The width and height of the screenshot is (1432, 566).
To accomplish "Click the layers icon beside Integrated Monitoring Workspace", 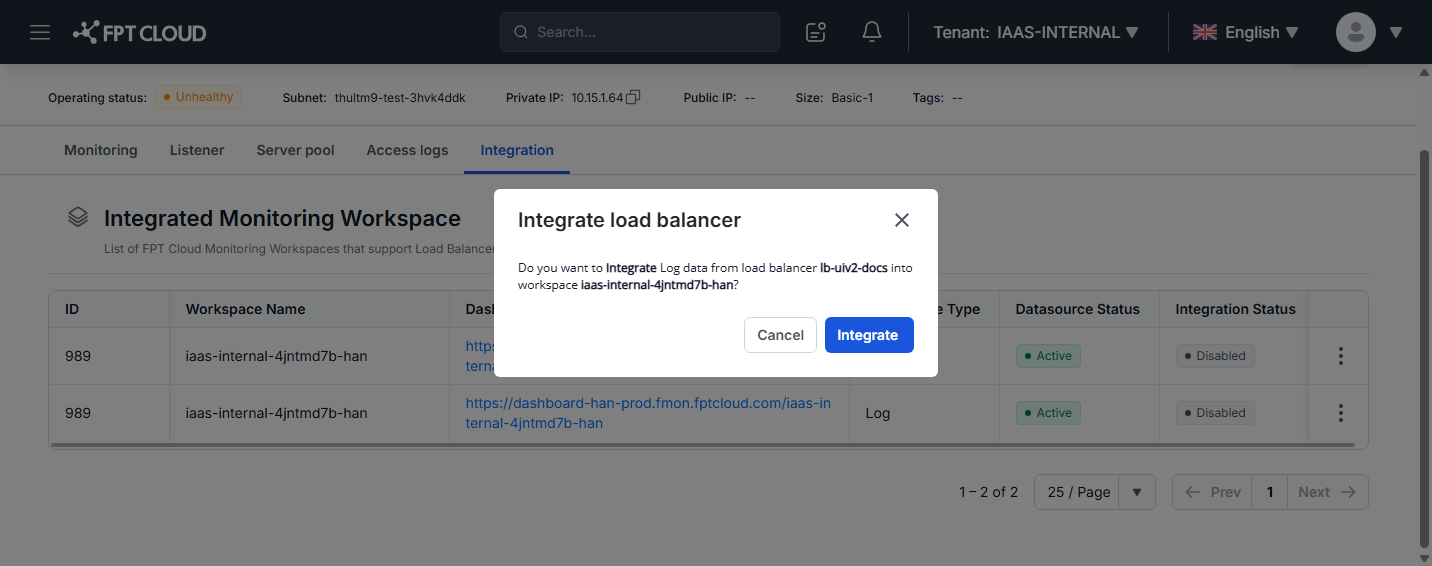I will 78,217.
